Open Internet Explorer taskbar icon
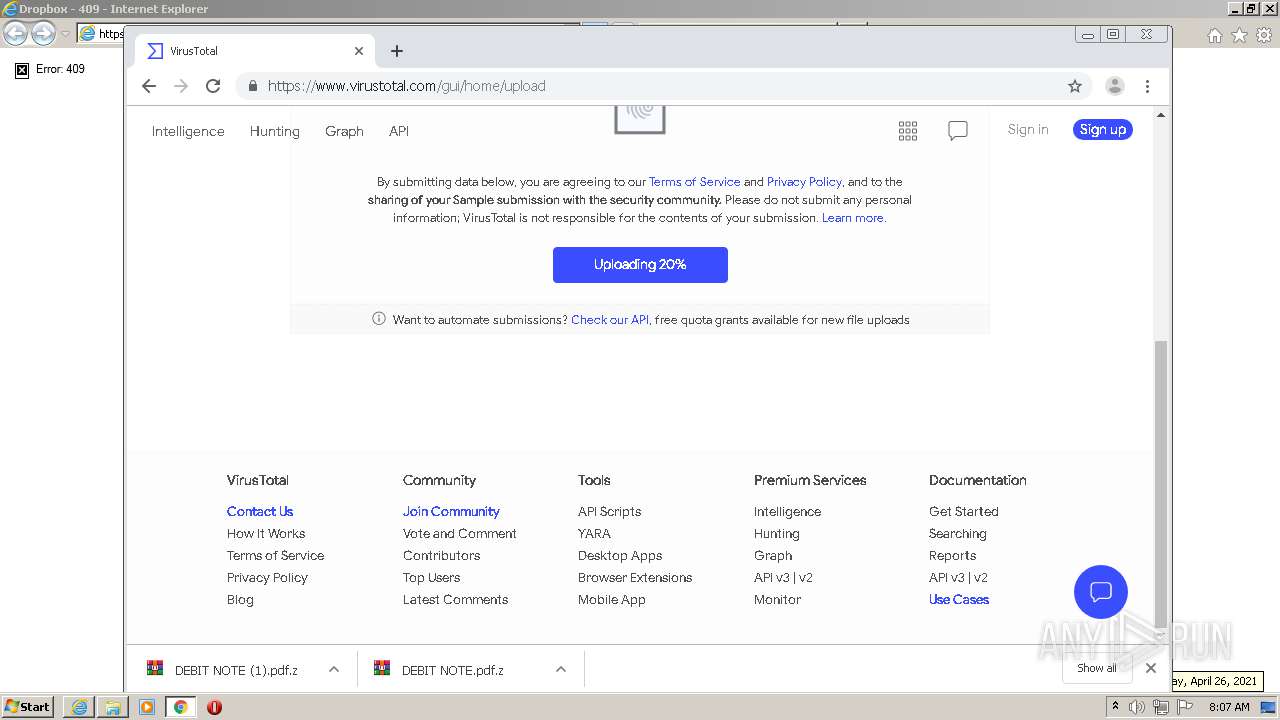 (79, 707)
